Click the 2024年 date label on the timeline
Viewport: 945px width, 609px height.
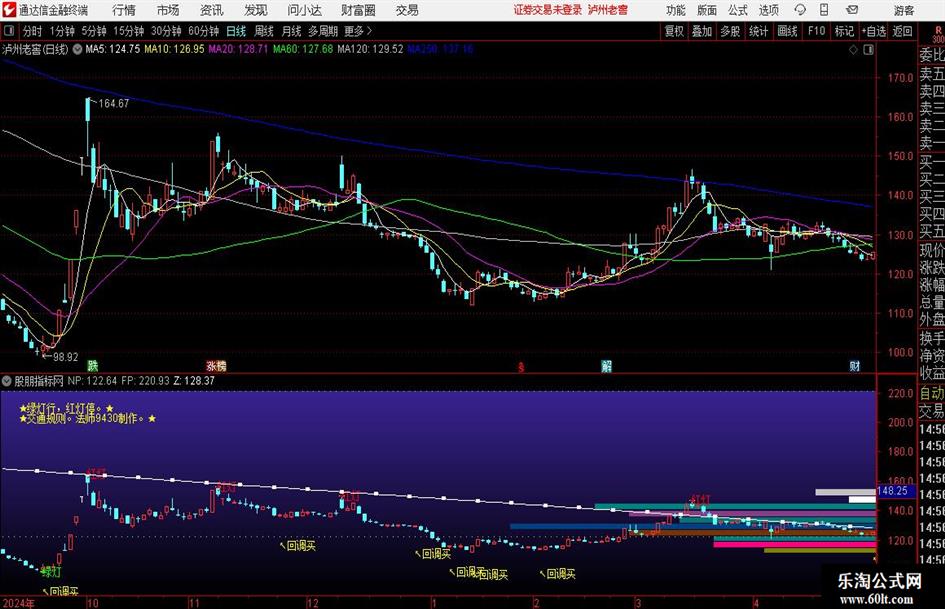coord(18,603)
